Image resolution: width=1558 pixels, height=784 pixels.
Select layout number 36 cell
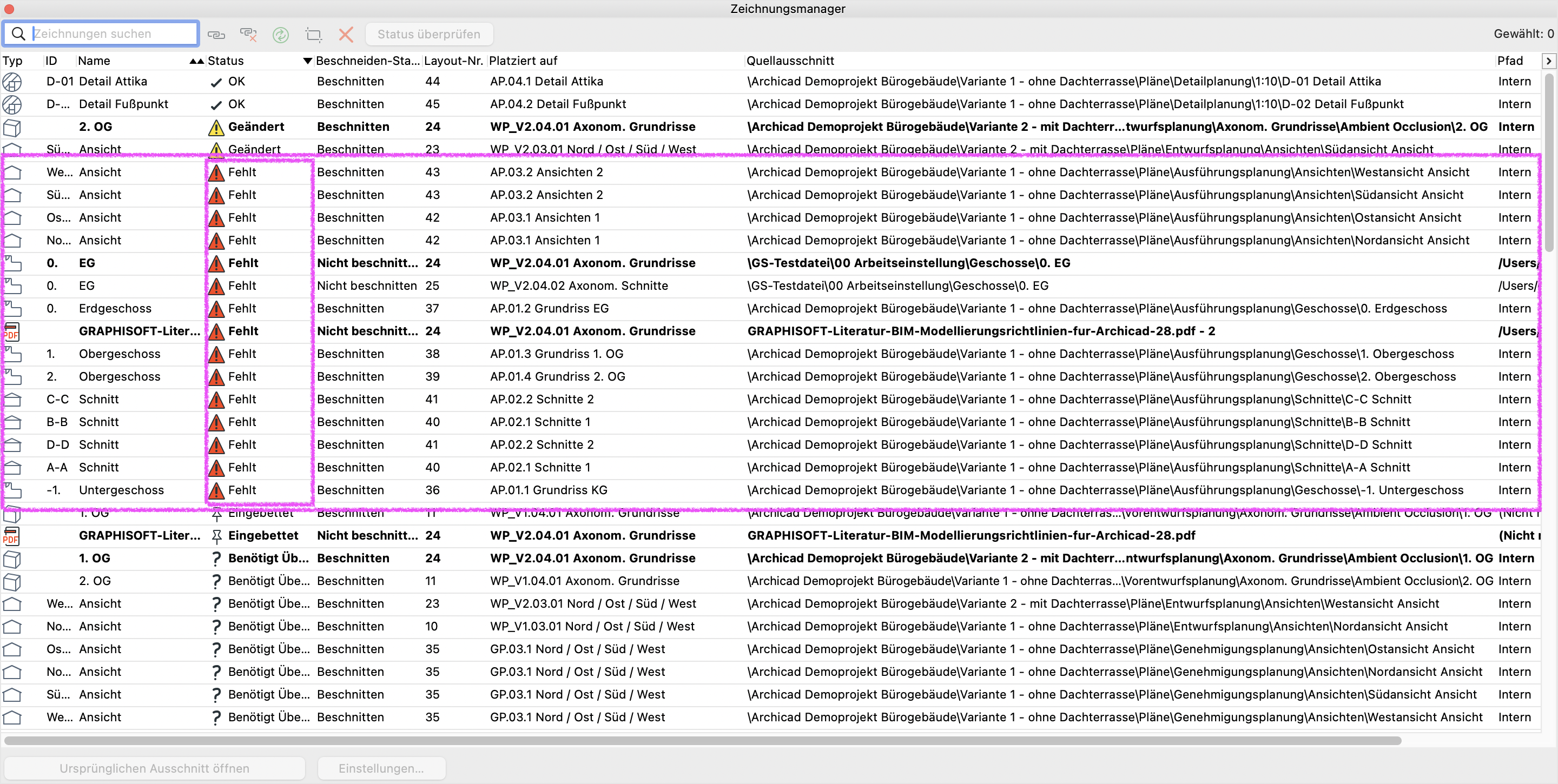tap(432, 491)
